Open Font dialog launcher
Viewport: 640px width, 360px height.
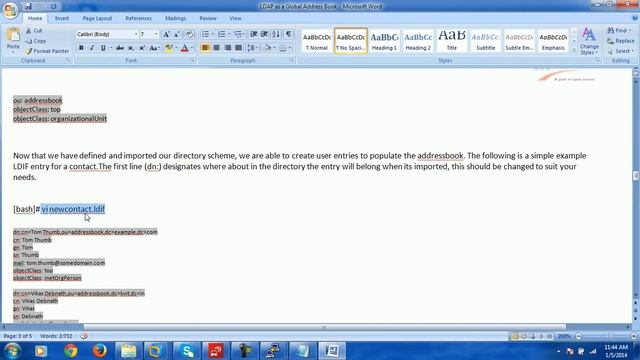tap(193, 60)
